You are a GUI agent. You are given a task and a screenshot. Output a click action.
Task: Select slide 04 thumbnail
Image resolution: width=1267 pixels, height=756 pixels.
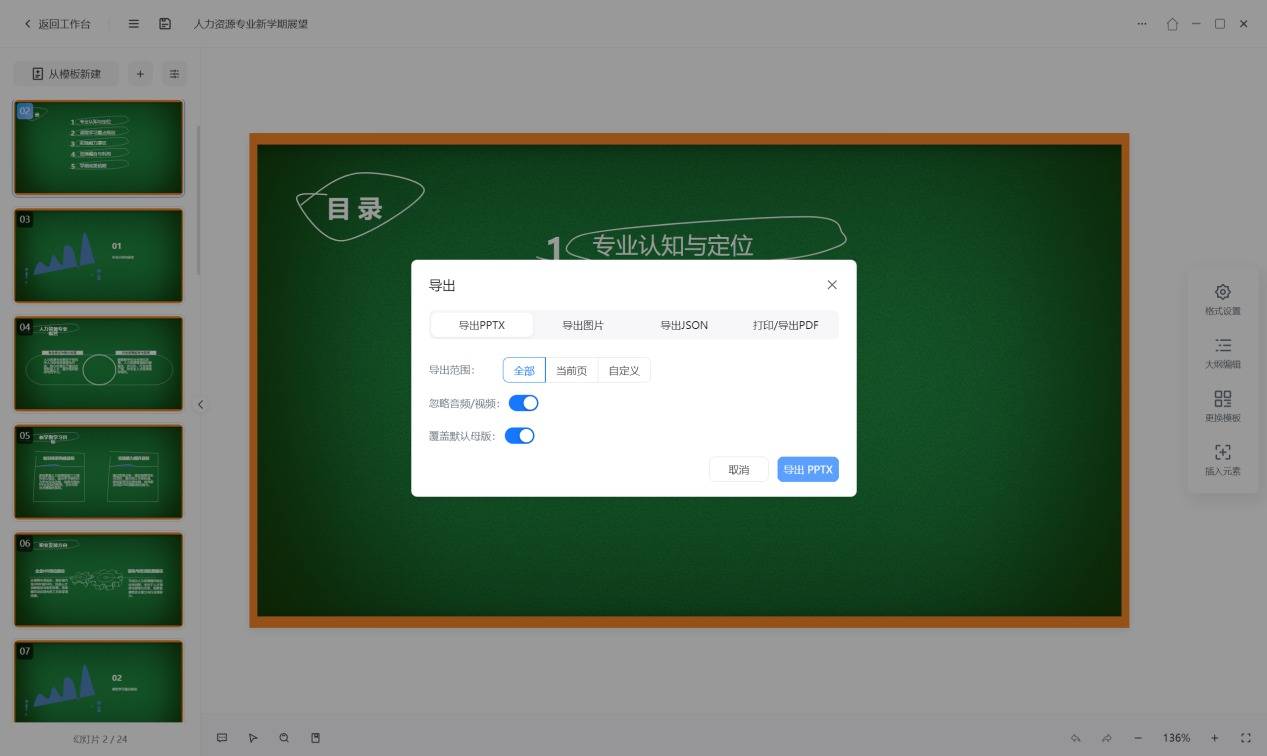(98, 364)
